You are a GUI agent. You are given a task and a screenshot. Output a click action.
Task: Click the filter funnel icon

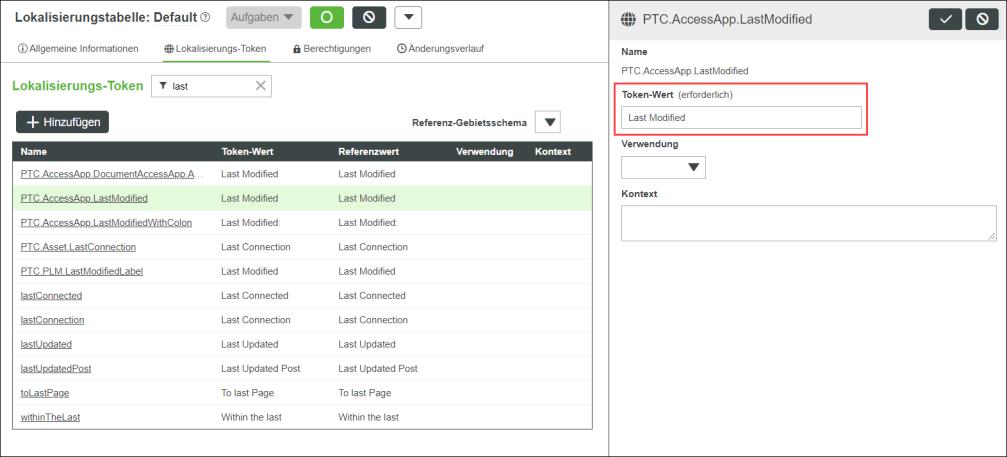coord(163,86)
